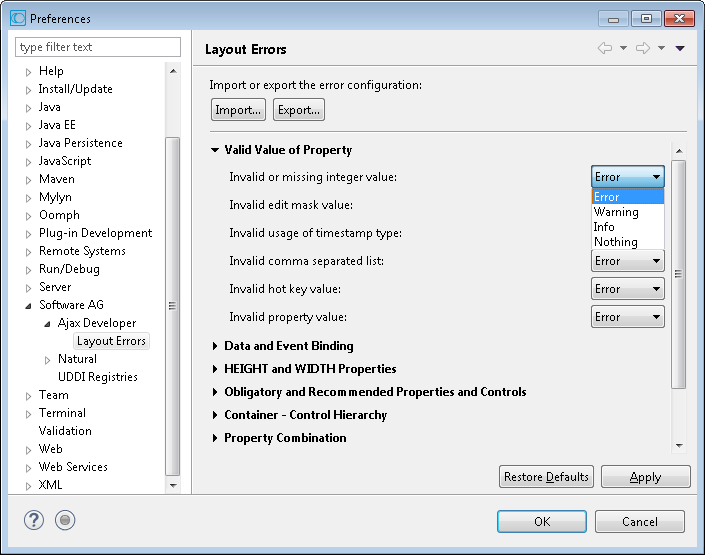The width and height of the screenshot is (705, 555).
Task: Collapse the Software AG tree node
Action: (x=28, y=306)
